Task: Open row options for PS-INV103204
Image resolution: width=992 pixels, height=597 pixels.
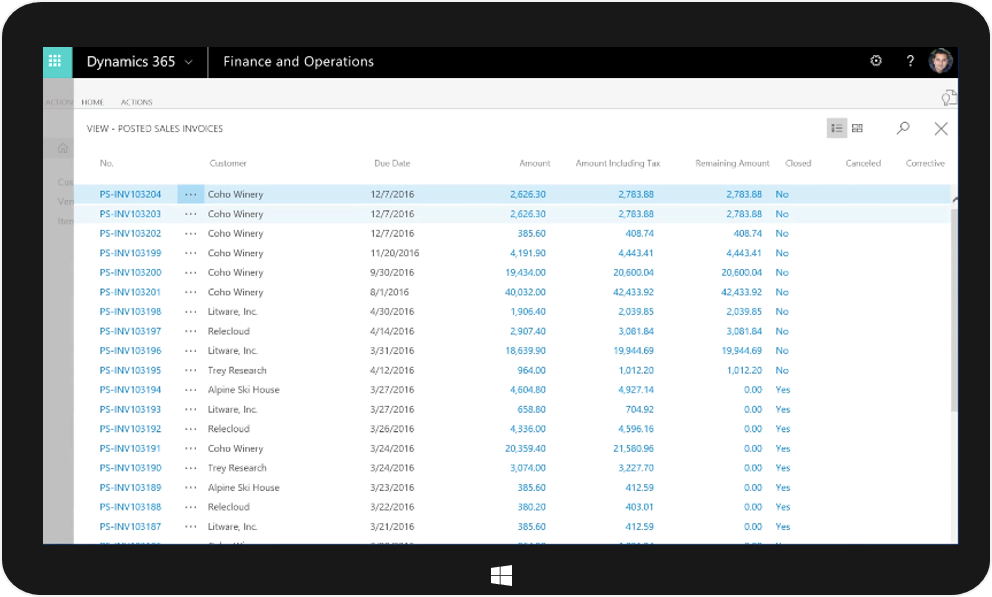Action: click(190, 194)
